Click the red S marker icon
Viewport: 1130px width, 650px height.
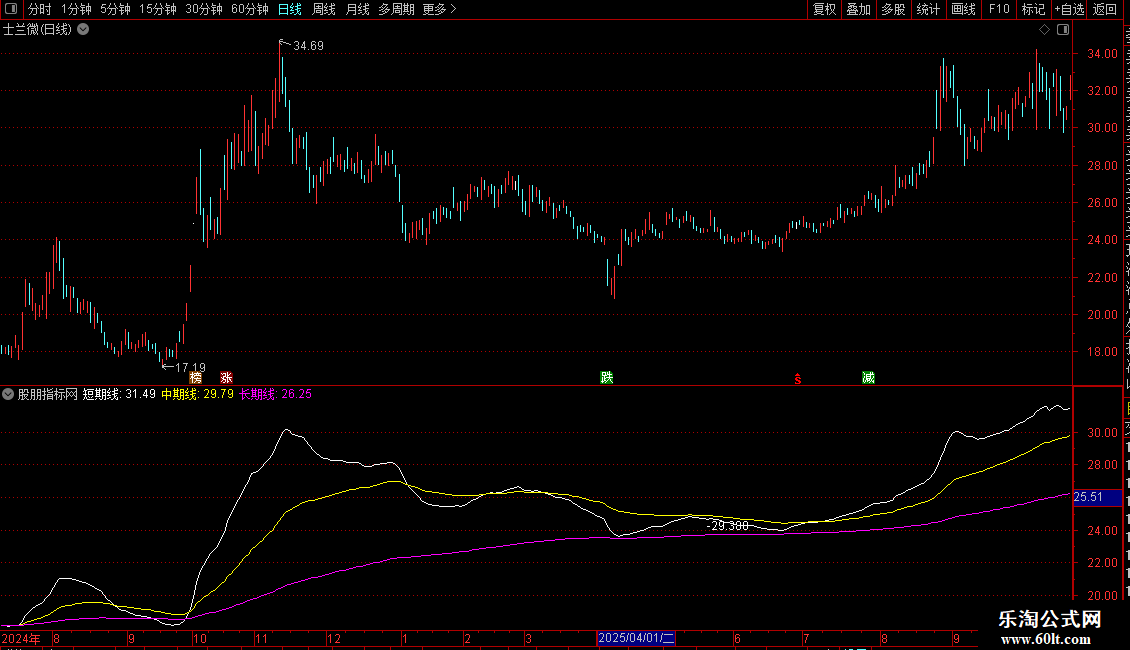point(797,379)
